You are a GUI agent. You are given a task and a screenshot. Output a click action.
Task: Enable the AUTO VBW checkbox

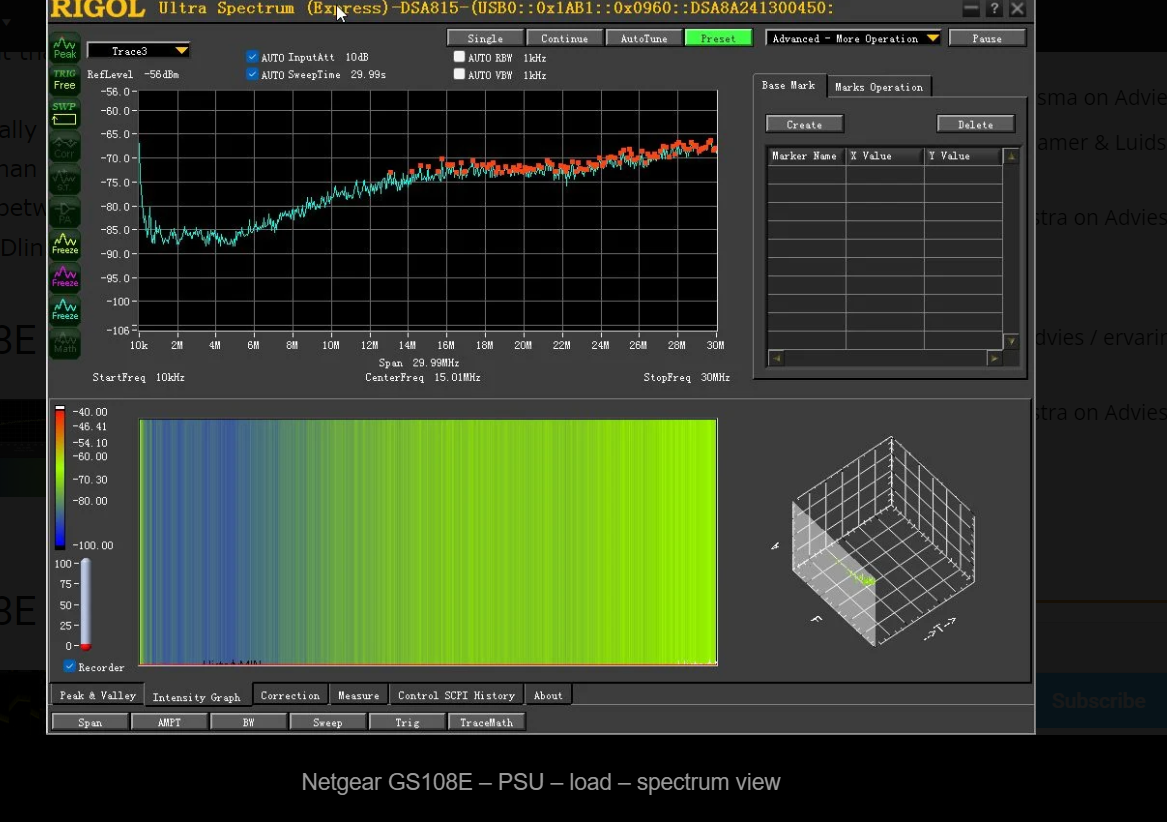pyautogui.click(x=459, y=74)
